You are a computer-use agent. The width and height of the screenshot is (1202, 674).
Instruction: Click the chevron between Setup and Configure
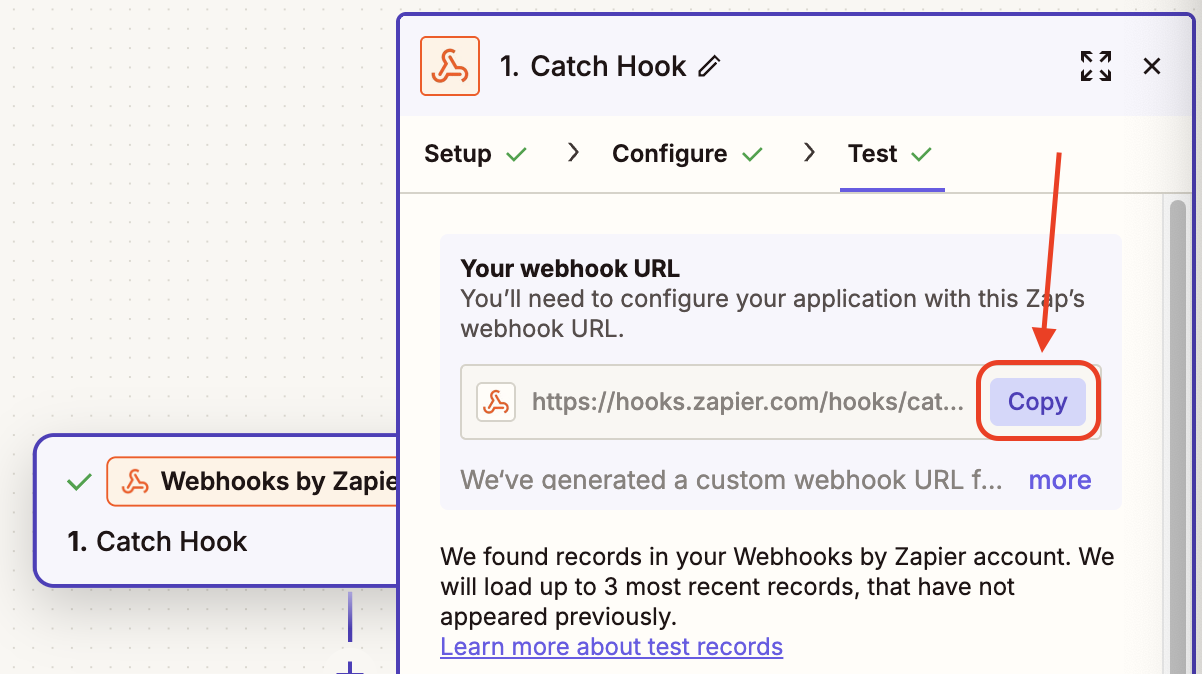click(x=573, y=153)
